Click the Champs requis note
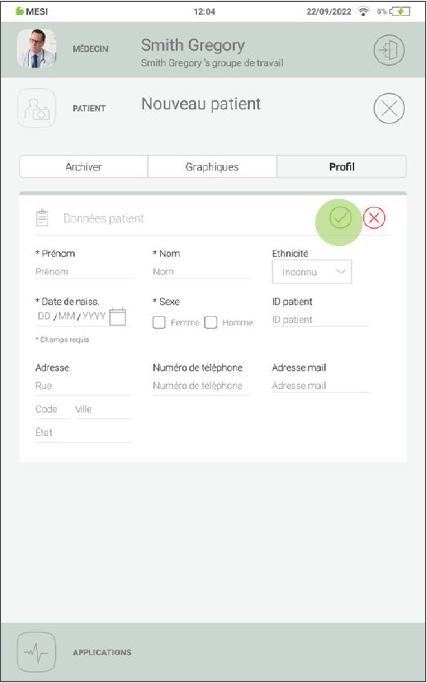Viewport: 427px width, 683px height. click(x=62, y=340)
